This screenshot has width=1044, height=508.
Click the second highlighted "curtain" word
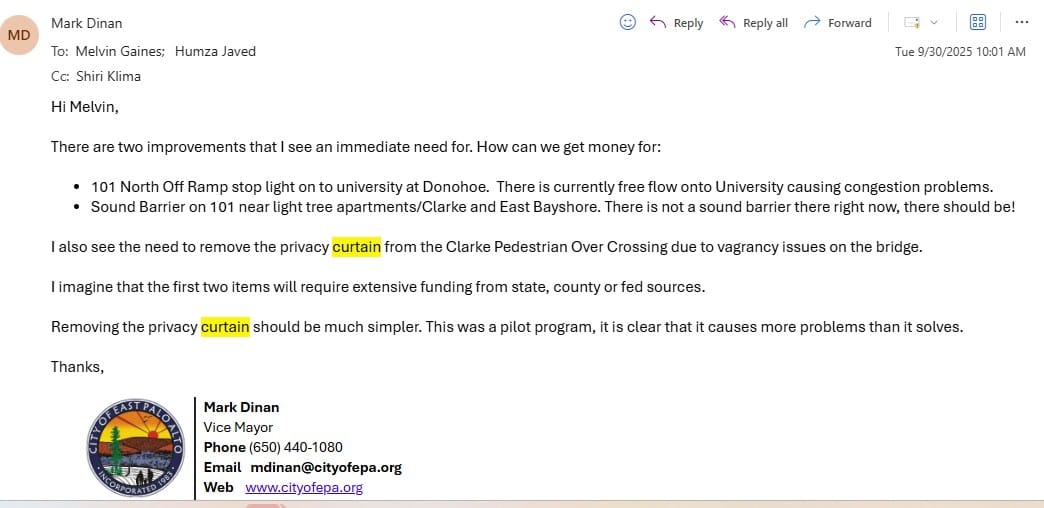pos(225,327)
